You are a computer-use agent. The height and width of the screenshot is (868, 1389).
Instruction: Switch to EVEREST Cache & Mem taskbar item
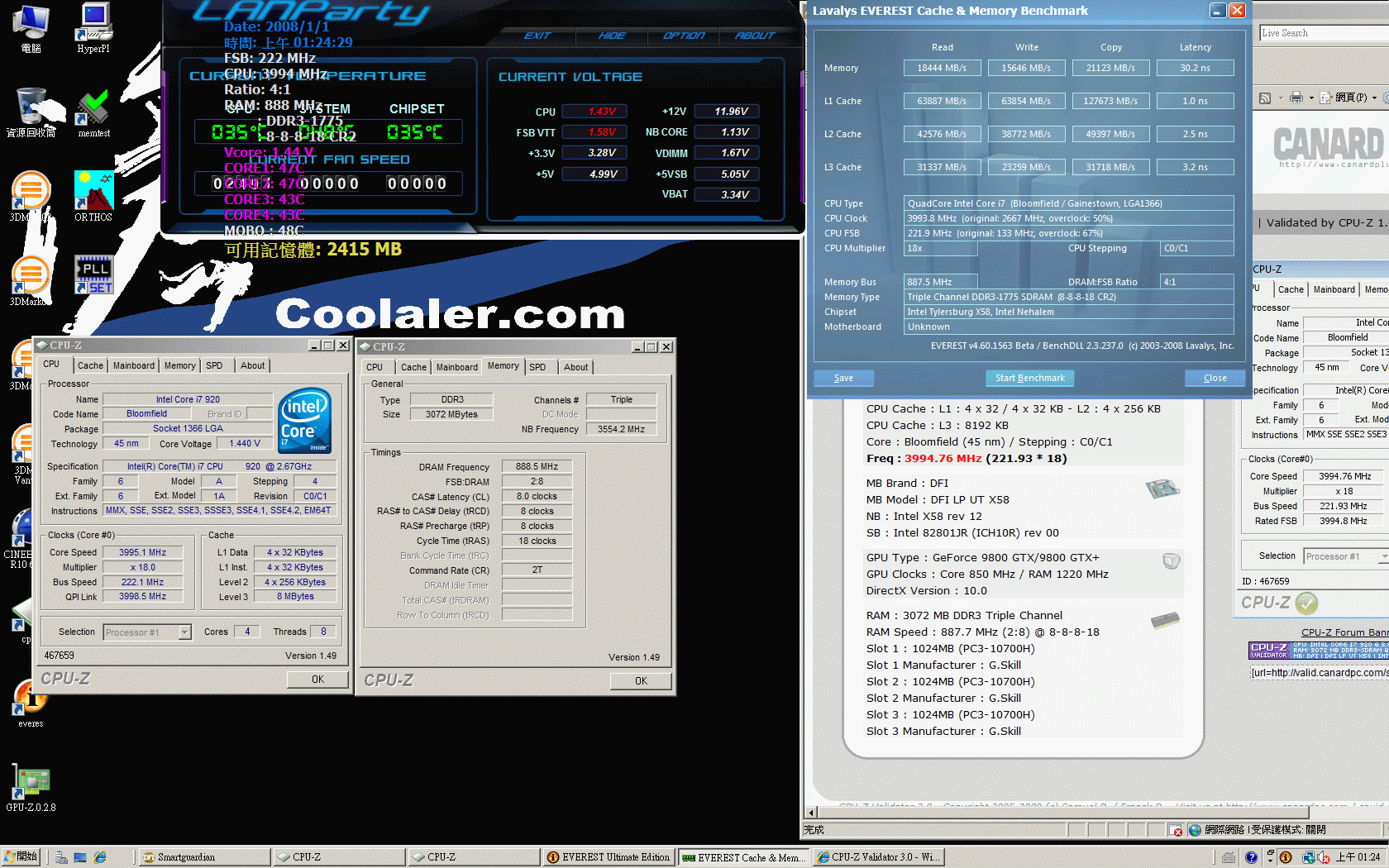[x=743, y=857]
